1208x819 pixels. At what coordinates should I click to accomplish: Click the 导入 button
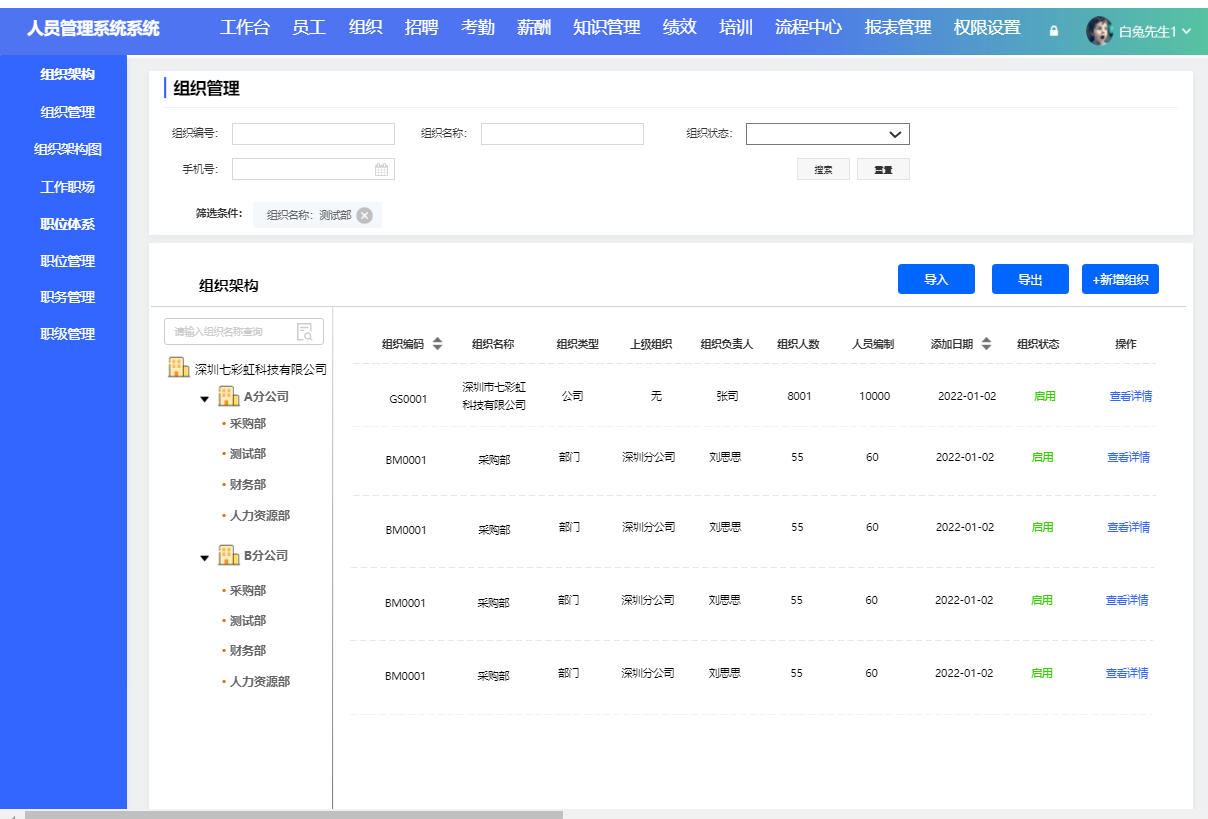pyautogui.click(x=935, y=278)
